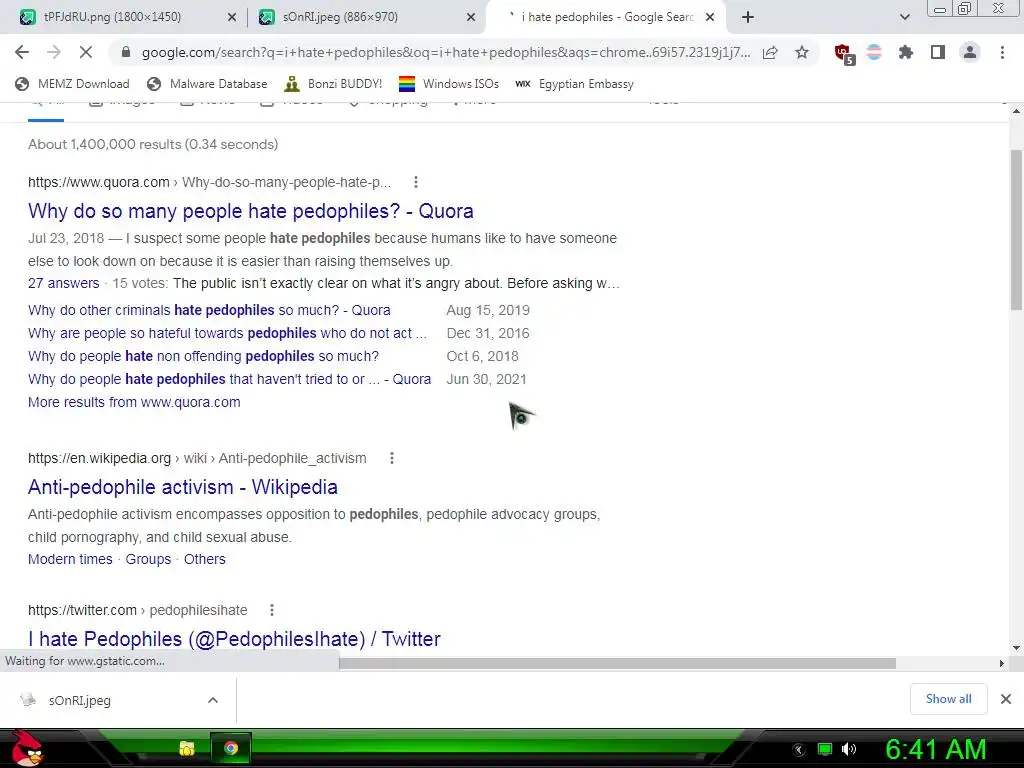Open the Chrome profile avatar
Viewport: 1024px width, 768px height.
(970, 52)
